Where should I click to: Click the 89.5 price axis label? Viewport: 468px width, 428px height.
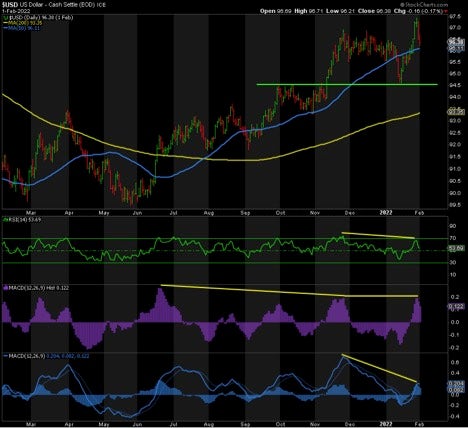[x=454, y=205]
